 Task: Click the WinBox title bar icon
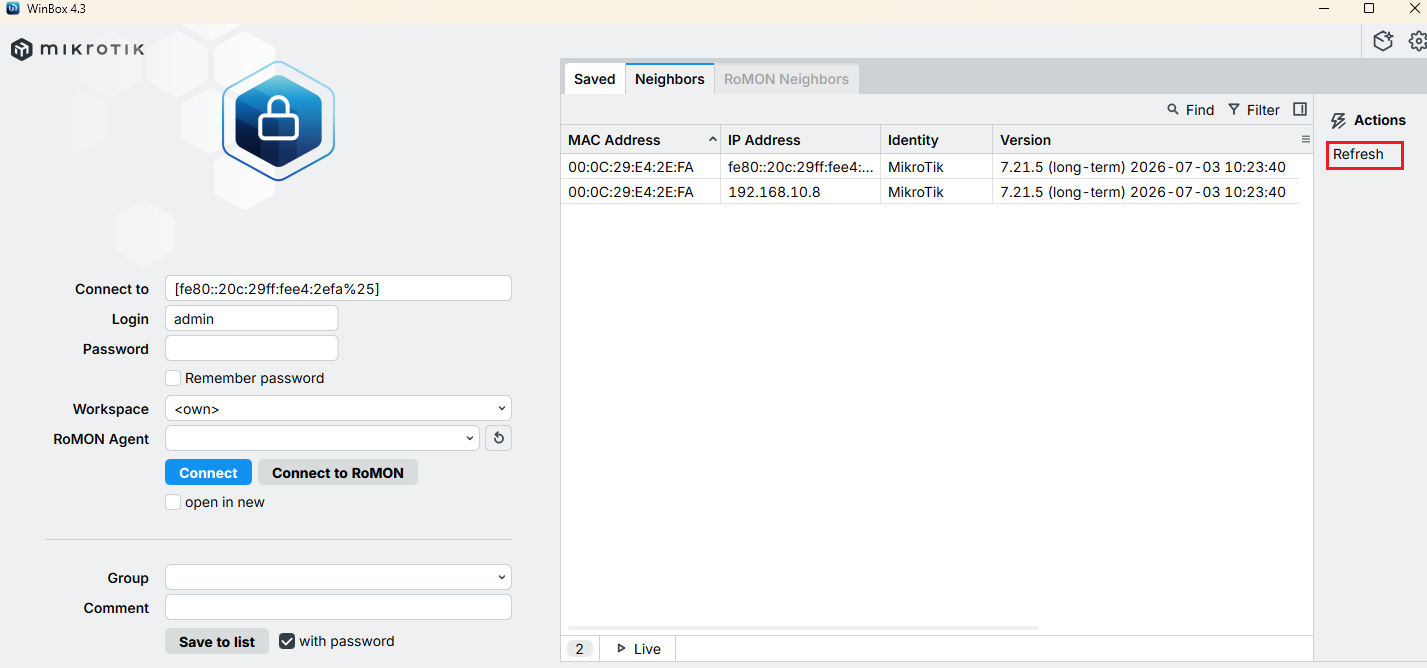[13, 8]
